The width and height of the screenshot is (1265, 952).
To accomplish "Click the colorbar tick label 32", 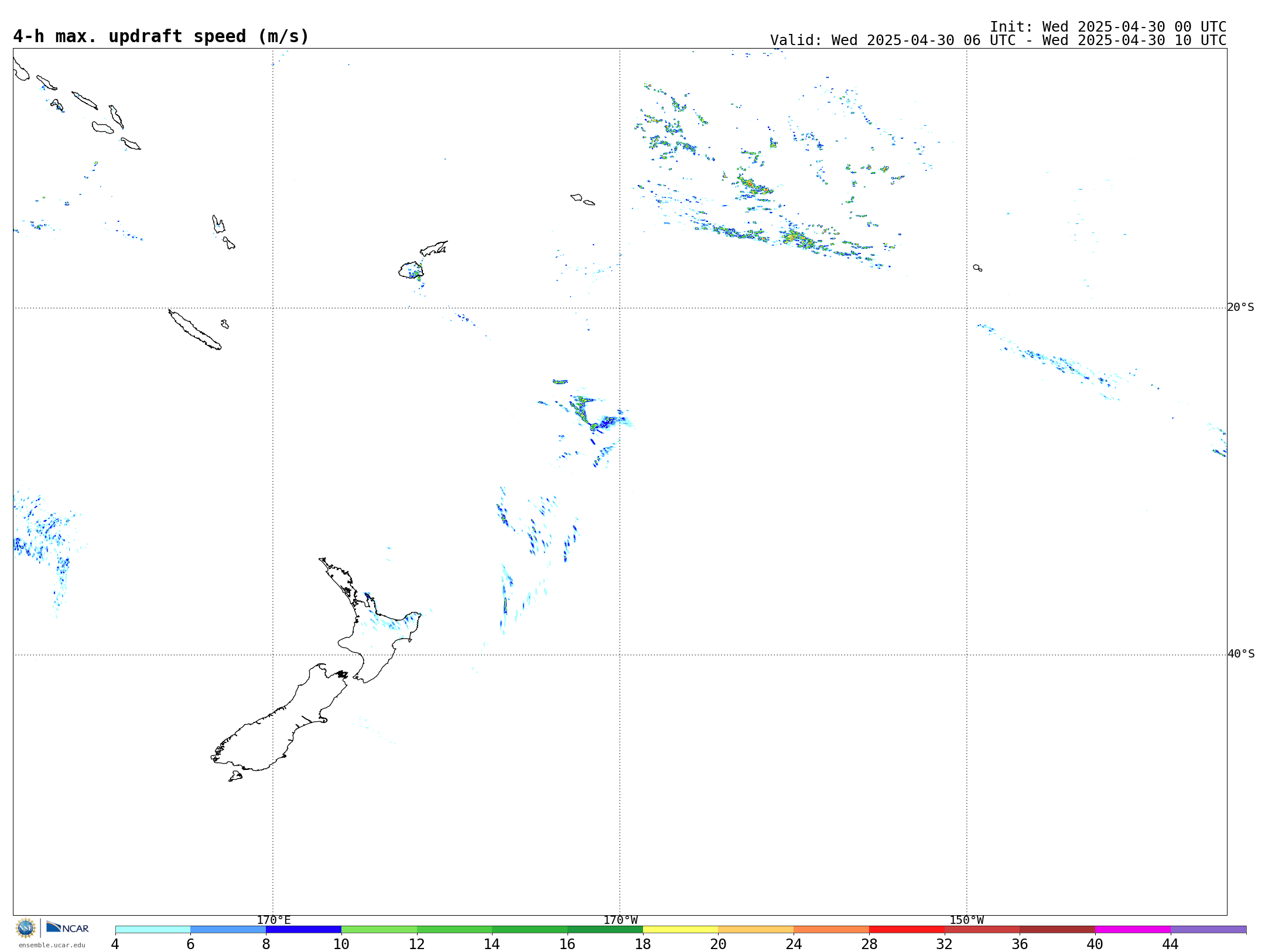I will [945, 944].
